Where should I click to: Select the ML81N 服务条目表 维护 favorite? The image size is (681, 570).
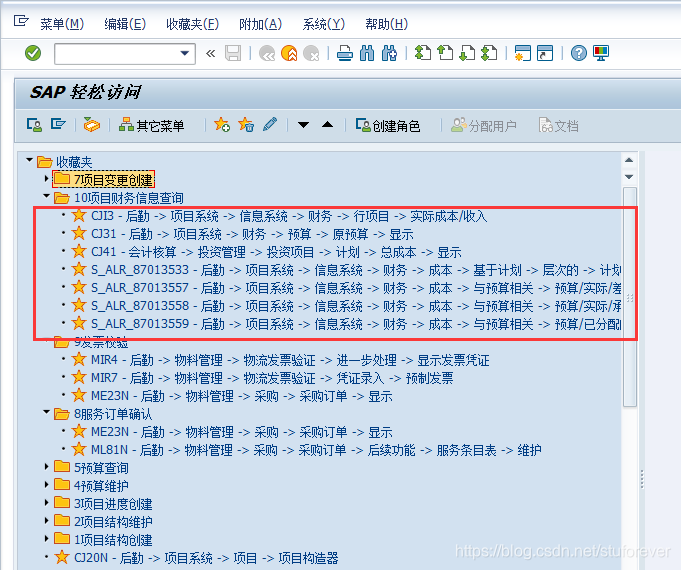(307, 450)
